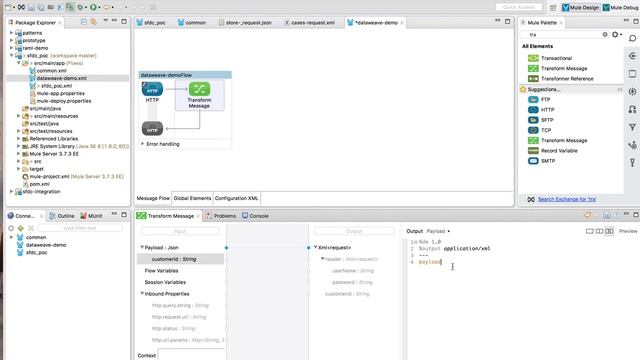The height and width of the screenshot is (360, 640).
Task: Click the gray HTTP response node
Action: coord(152,129)
